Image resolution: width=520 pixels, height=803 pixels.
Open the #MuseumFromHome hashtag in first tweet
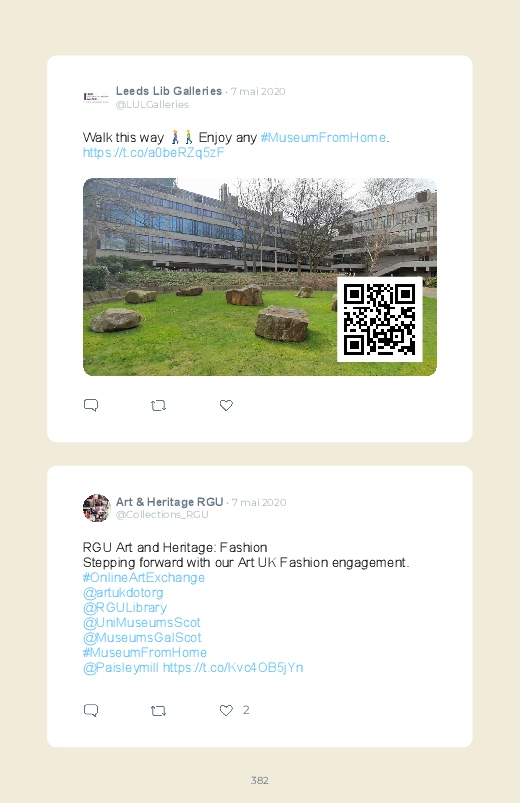coord(324,137)
